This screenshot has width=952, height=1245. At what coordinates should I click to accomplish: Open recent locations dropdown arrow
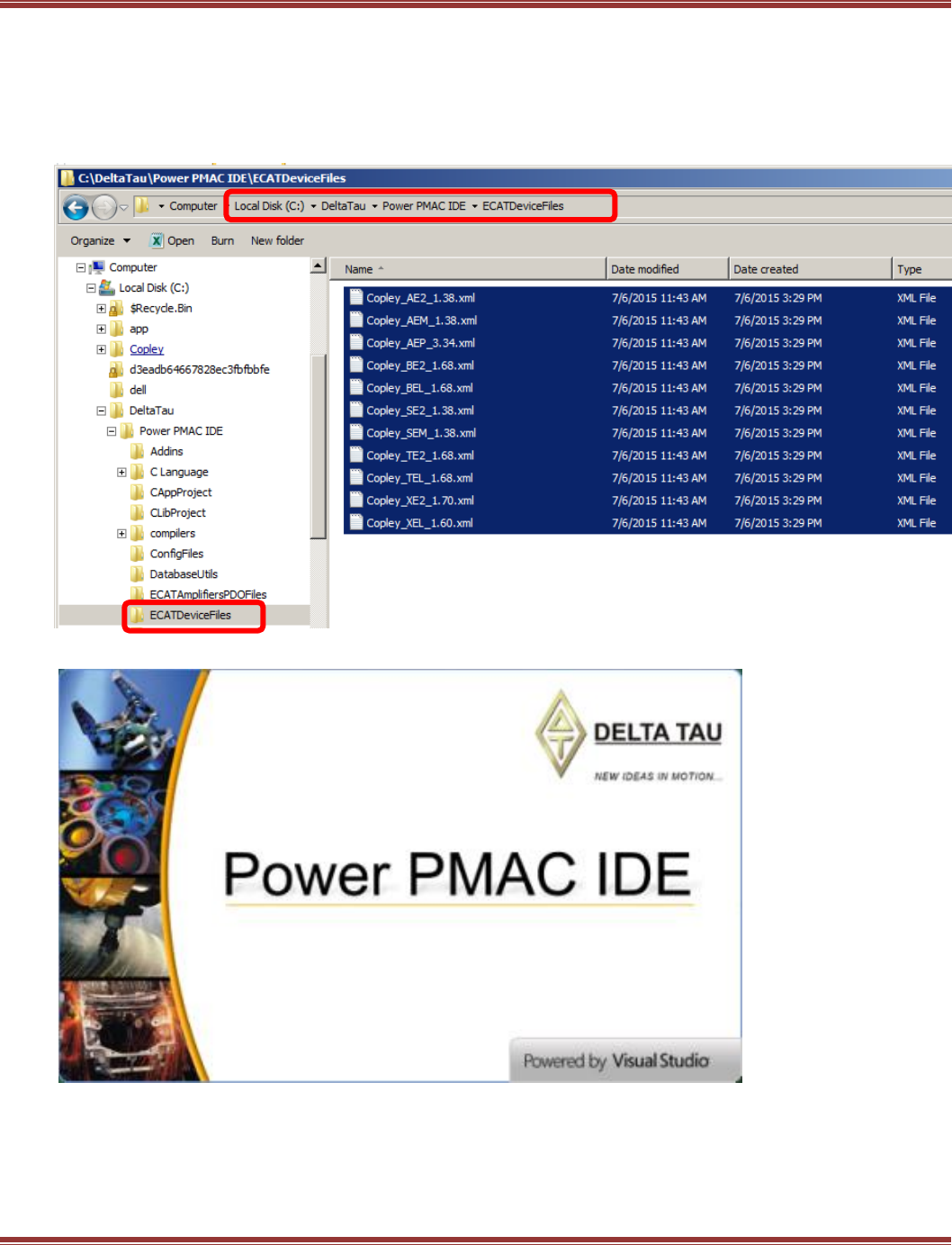pyautogui.click(x=124, y=208)
